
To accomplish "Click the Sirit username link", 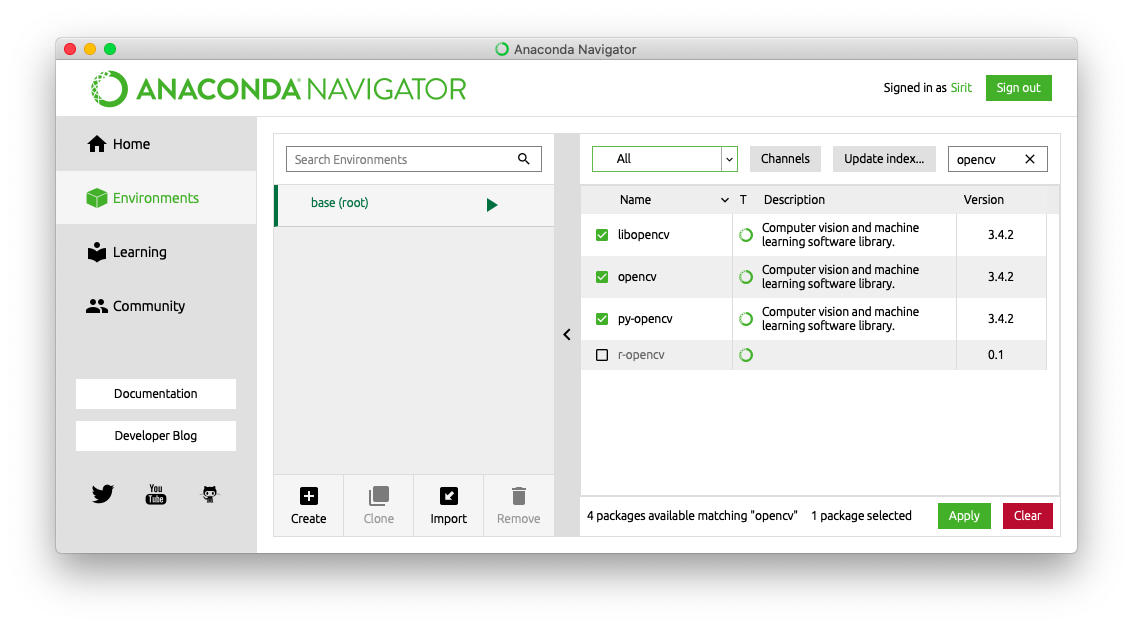I will tap(961, 87).
